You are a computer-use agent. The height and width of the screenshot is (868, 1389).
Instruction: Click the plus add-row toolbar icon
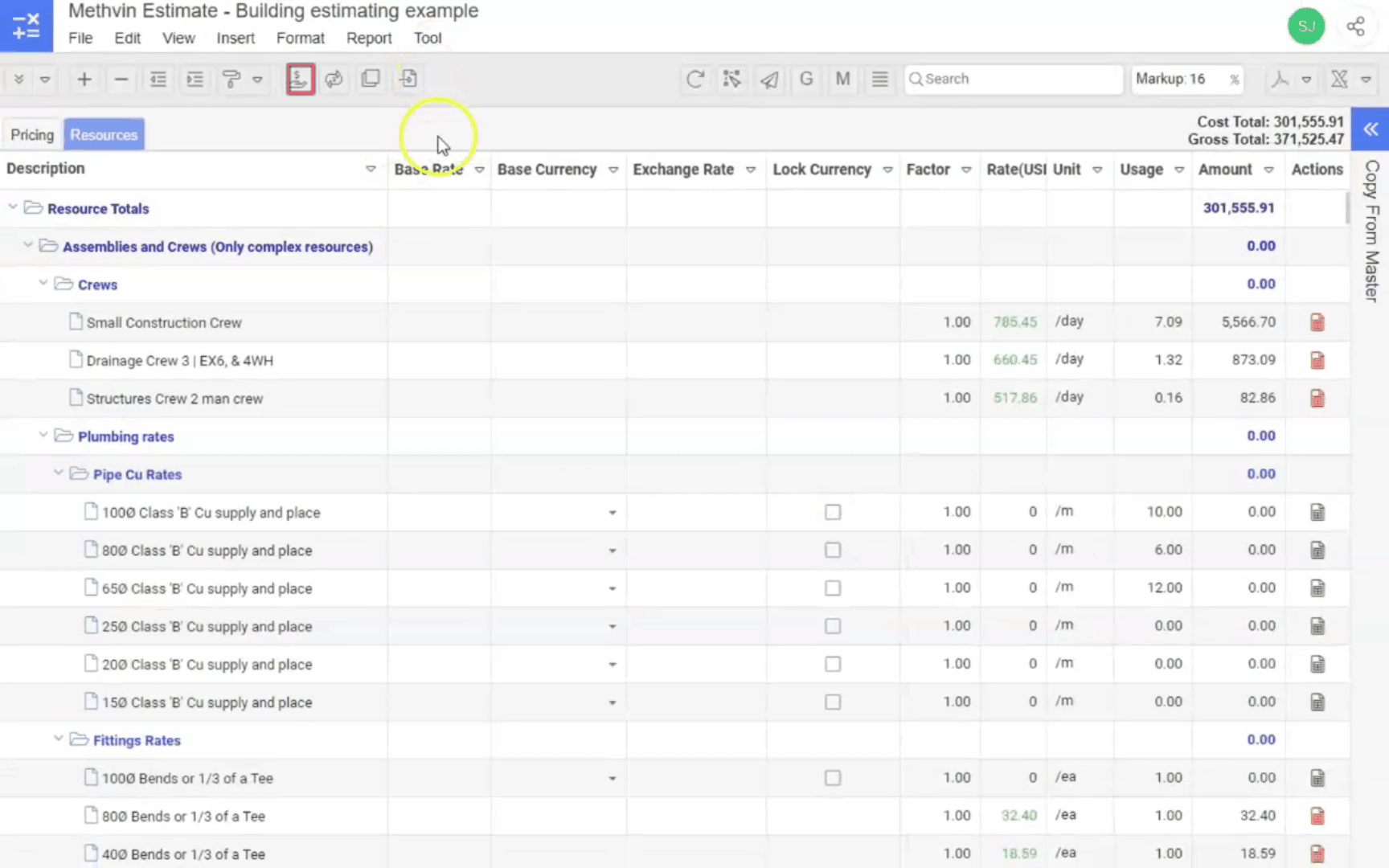click(84, 79)
